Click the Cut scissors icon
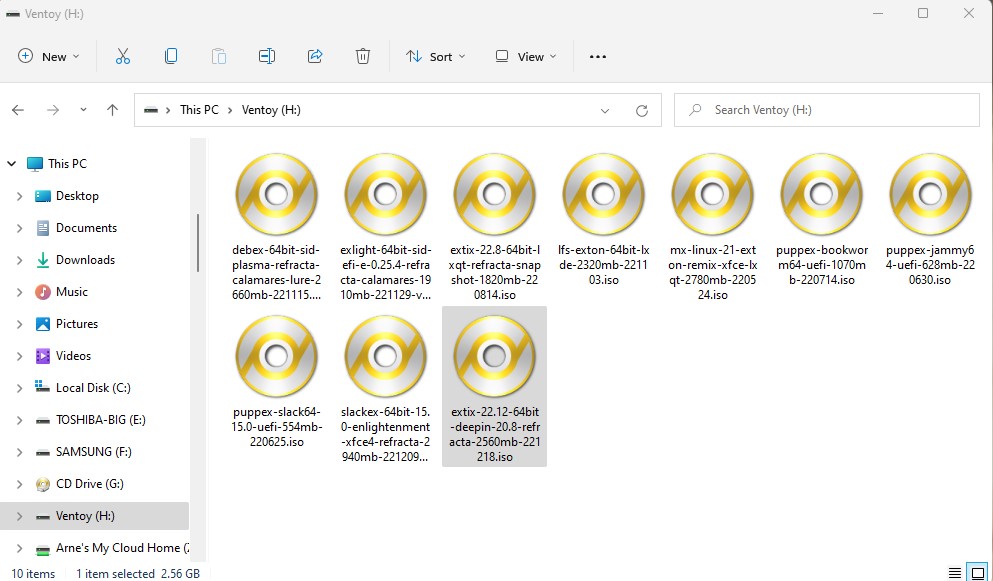993x581 pixels. [x=123, y=56]
